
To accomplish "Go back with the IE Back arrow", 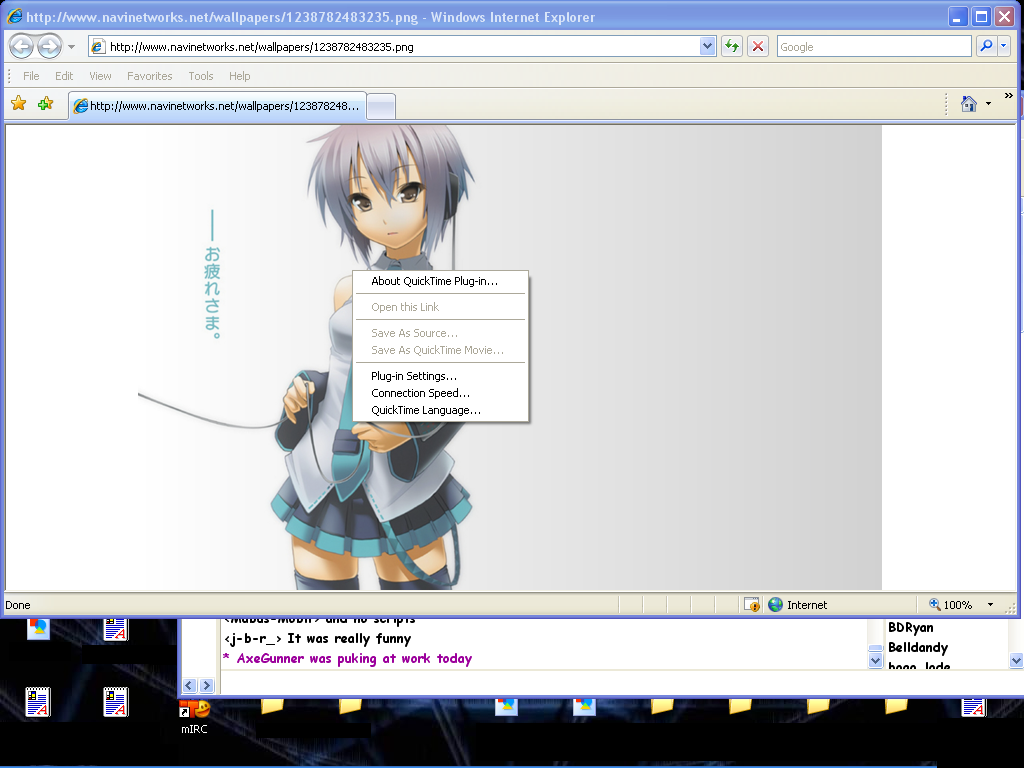I will point(22,46).
